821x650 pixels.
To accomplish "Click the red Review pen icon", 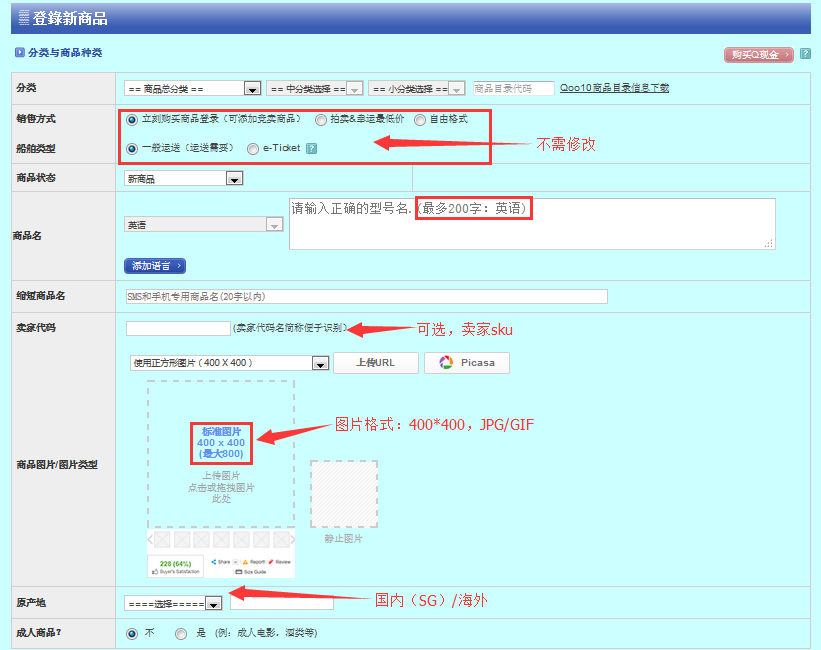I will coord(271,562).
